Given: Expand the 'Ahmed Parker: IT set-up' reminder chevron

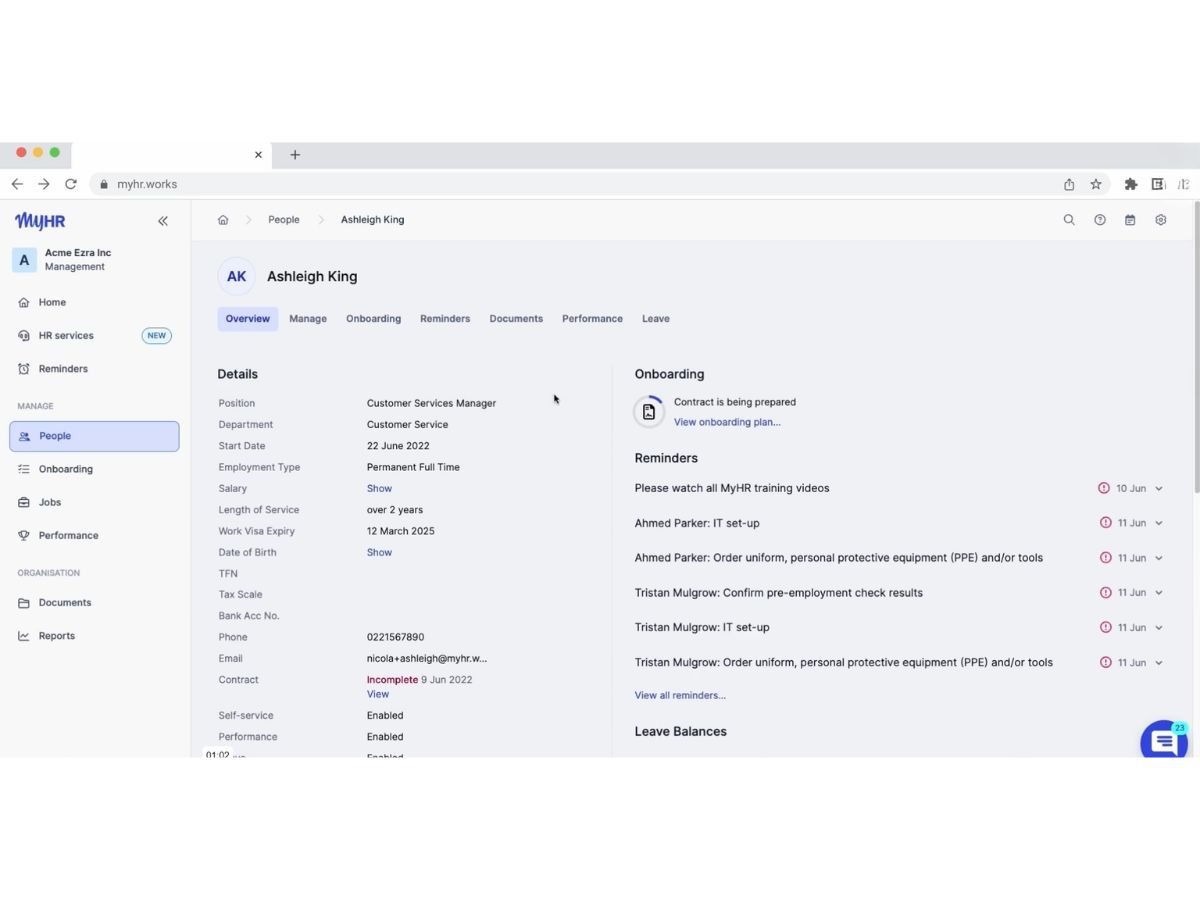Looking at the screenshot, I should tap(1159, 523).
